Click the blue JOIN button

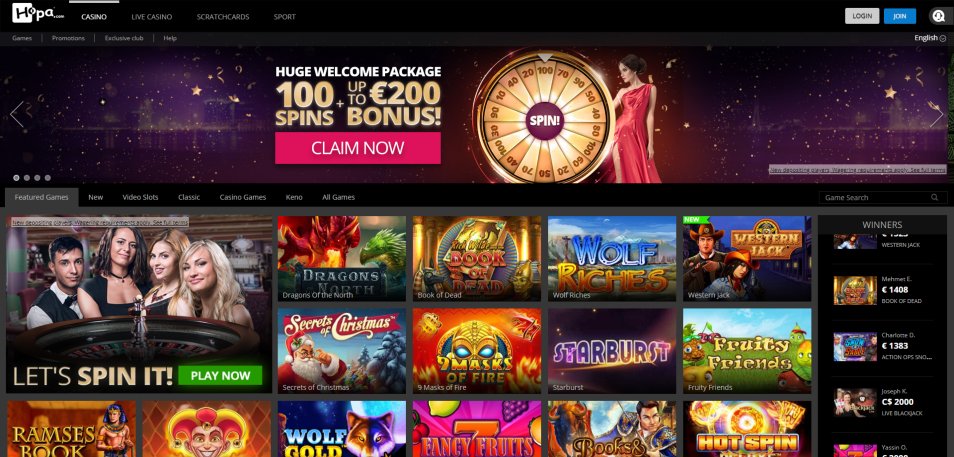coord(900,16)
